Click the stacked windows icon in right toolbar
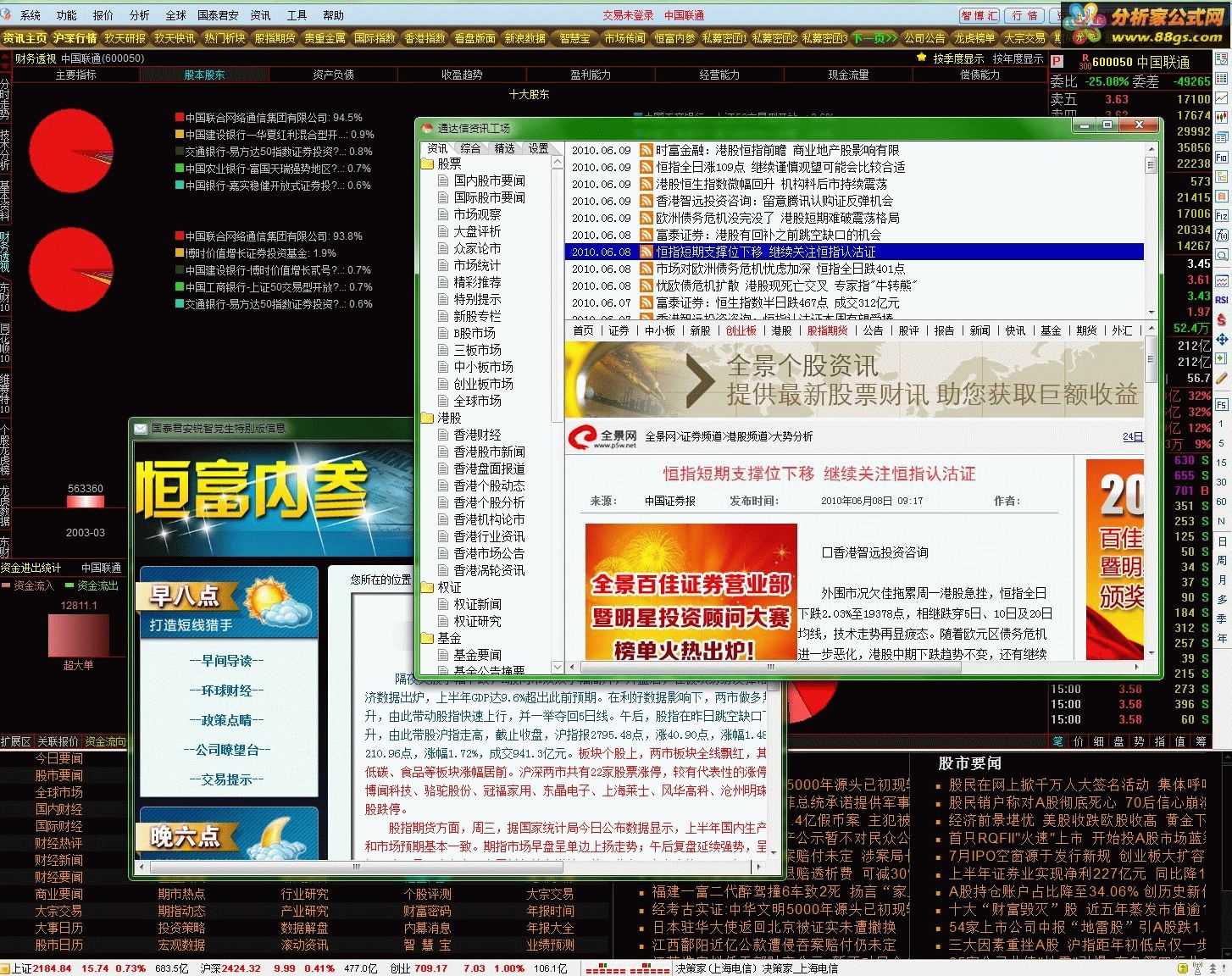Image resolution: width=1232 pixels, height=976 pixels. (x=1222, y=138)
